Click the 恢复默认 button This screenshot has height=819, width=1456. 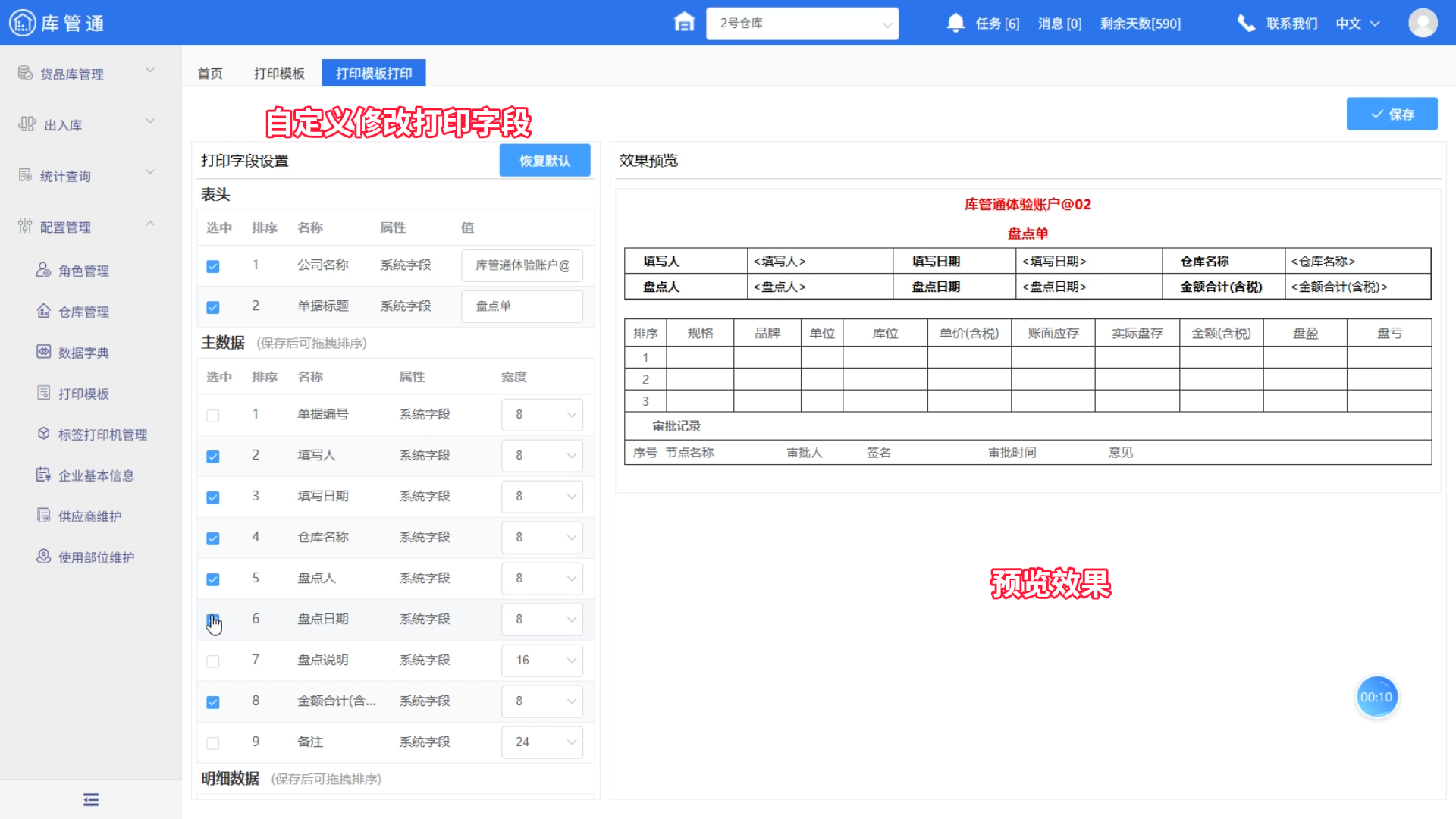[544, 160]
